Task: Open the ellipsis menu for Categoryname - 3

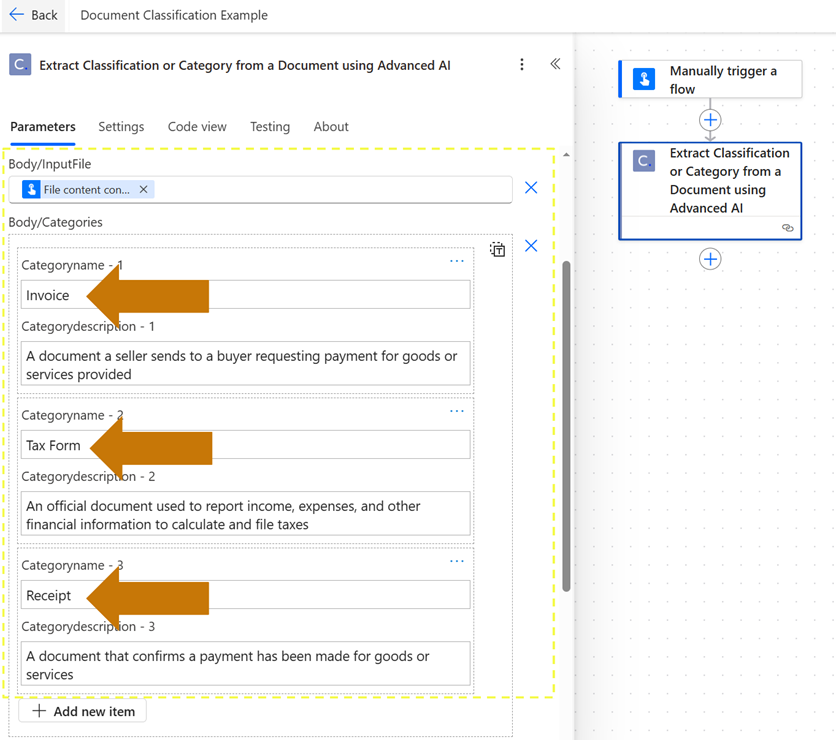Action: click(458, 561)
